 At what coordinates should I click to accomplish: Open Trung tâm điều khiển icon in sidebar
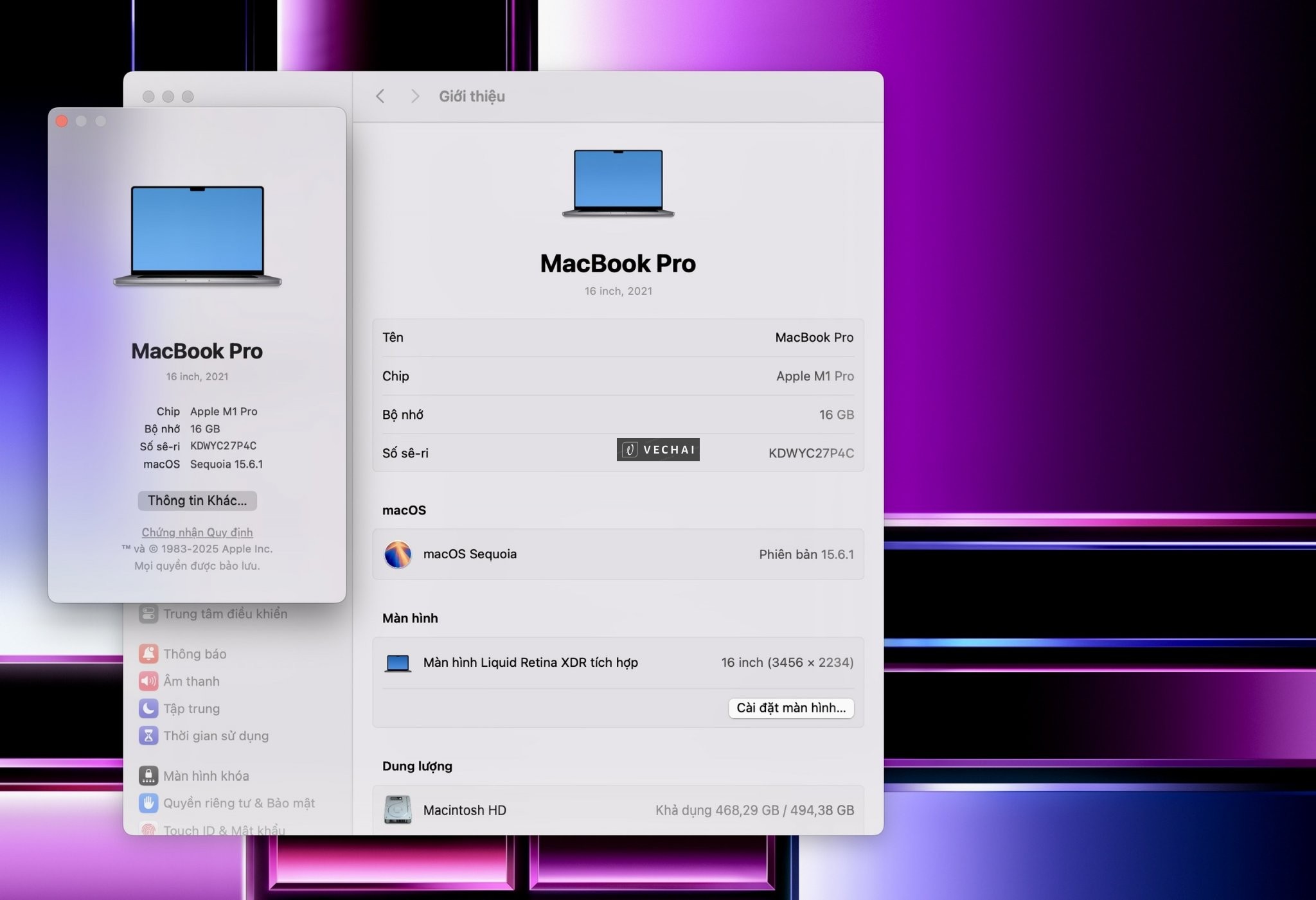pos(148,613)
